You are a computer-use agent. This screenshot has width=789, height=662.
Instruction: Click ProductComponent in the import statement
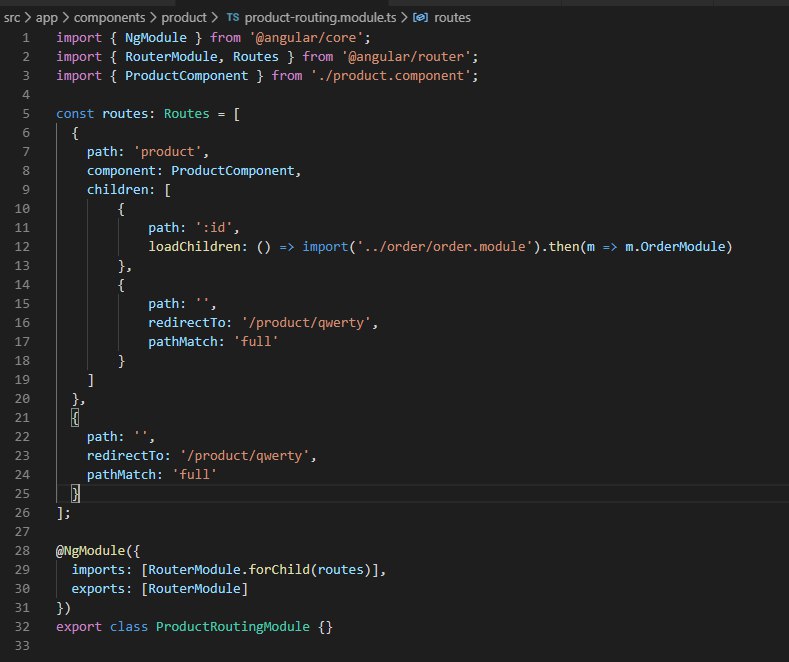pyautogui.click(x=186, y=75)
